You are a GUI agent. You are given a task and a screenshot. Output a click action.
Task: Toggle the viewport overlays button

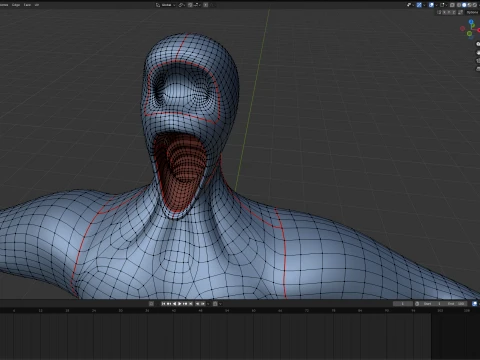(x=431, y=5)
